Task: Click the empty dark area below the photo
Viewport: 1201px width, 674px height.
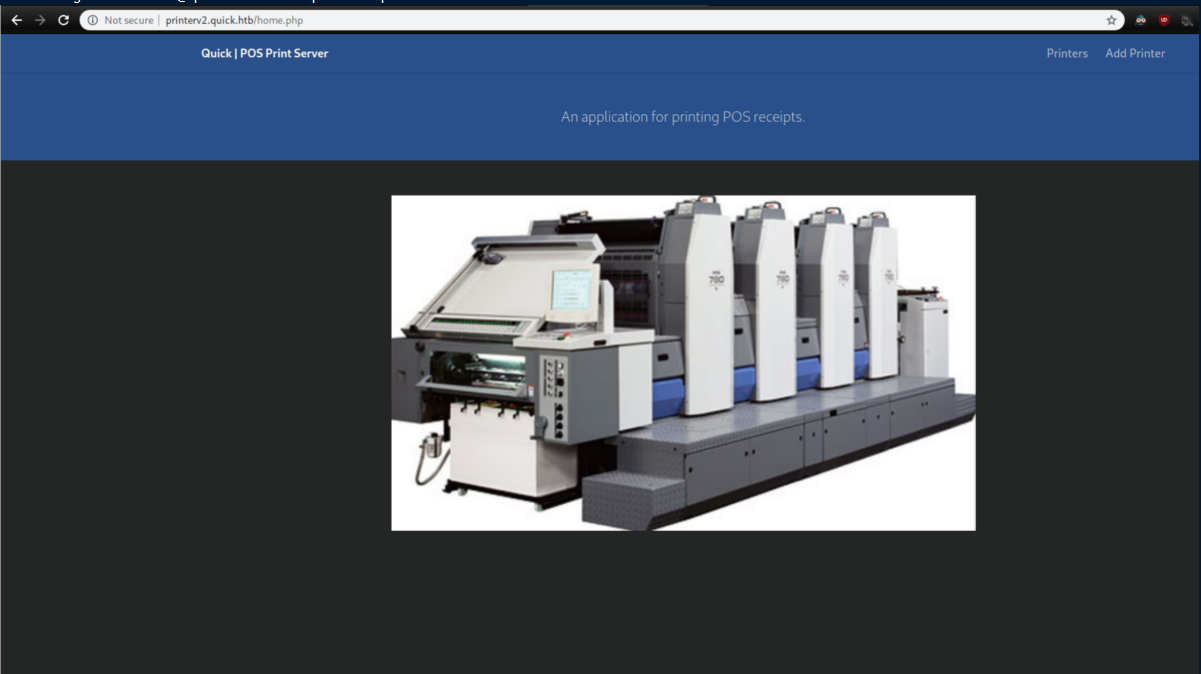Action: (x=680, y=600)
